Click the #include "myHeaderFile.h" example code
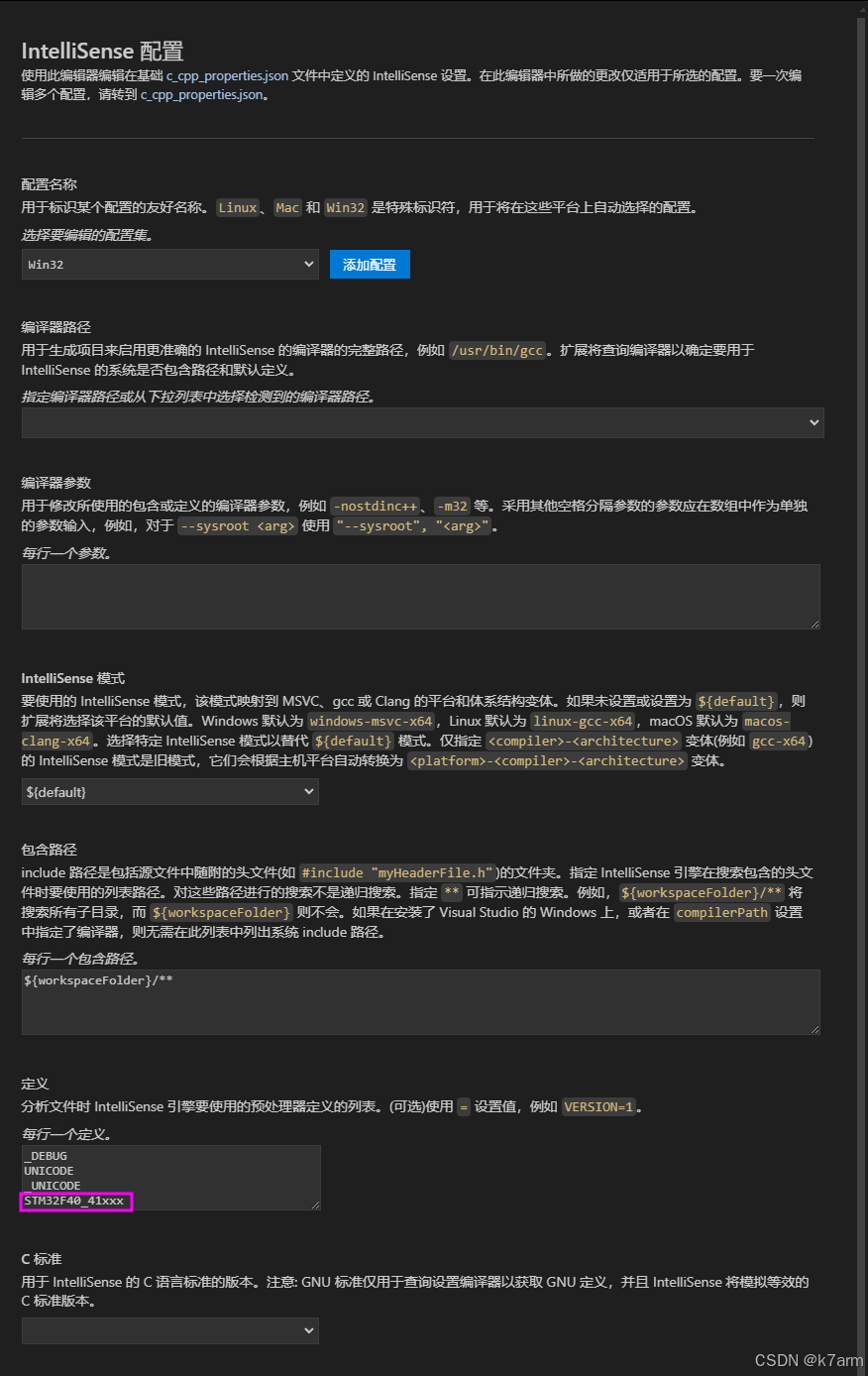Viewport: 868px width, 1376px height. pyautogui.click(x=397, y=872)
